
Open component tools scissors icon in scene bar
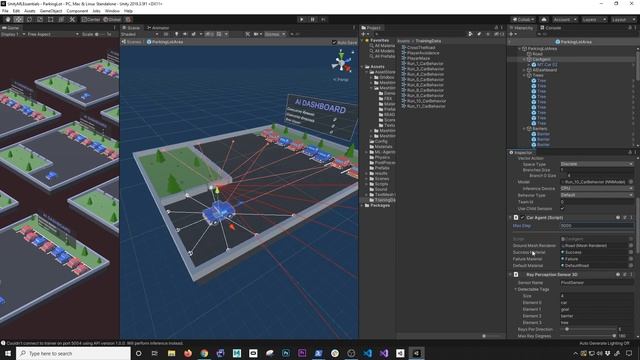(248, 34)
